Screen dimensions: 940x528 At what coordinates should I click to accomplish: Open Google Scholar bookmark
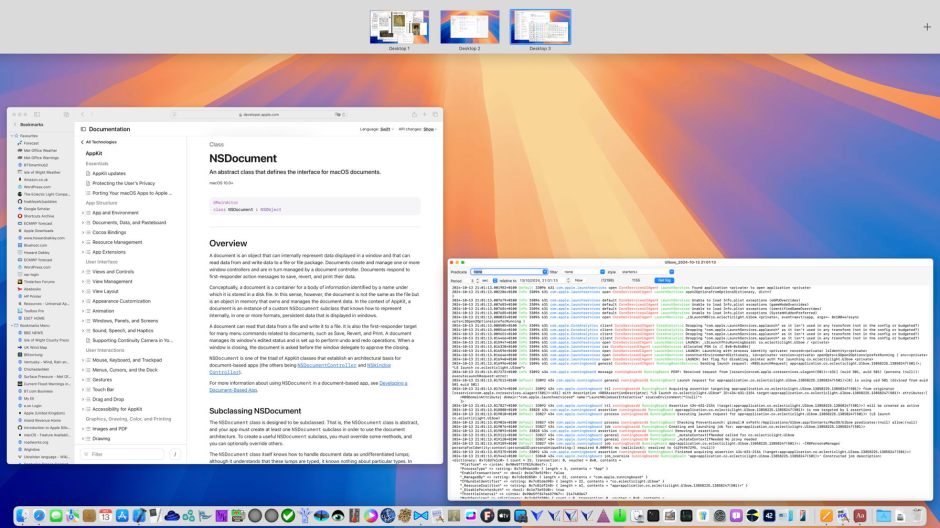(x=37, y=209)
